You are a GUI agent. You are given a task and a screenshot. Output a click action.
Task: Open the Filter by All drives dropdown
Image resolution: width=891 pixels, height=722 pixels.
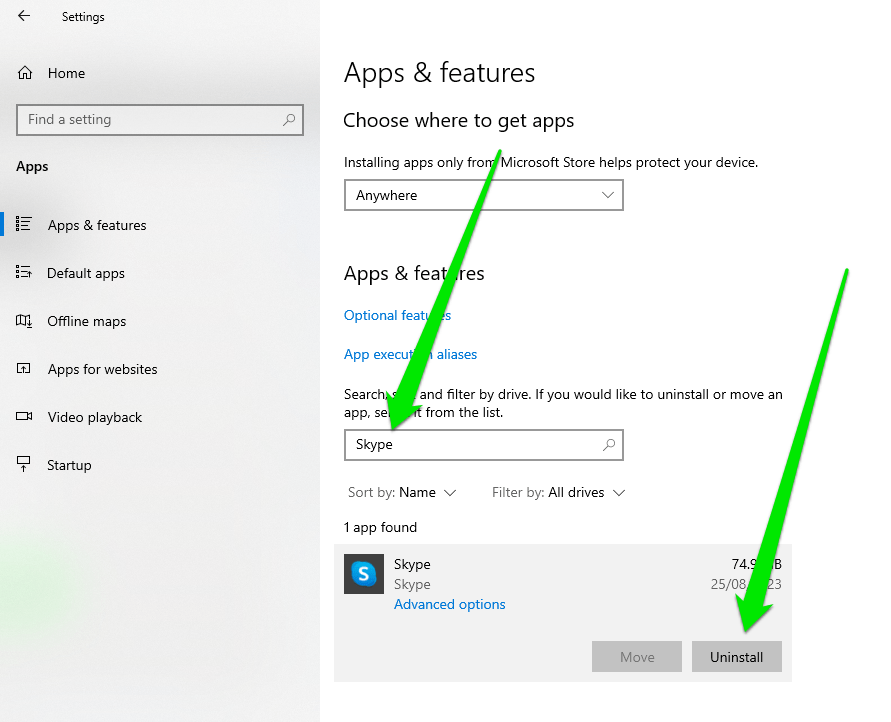[558, 493]
